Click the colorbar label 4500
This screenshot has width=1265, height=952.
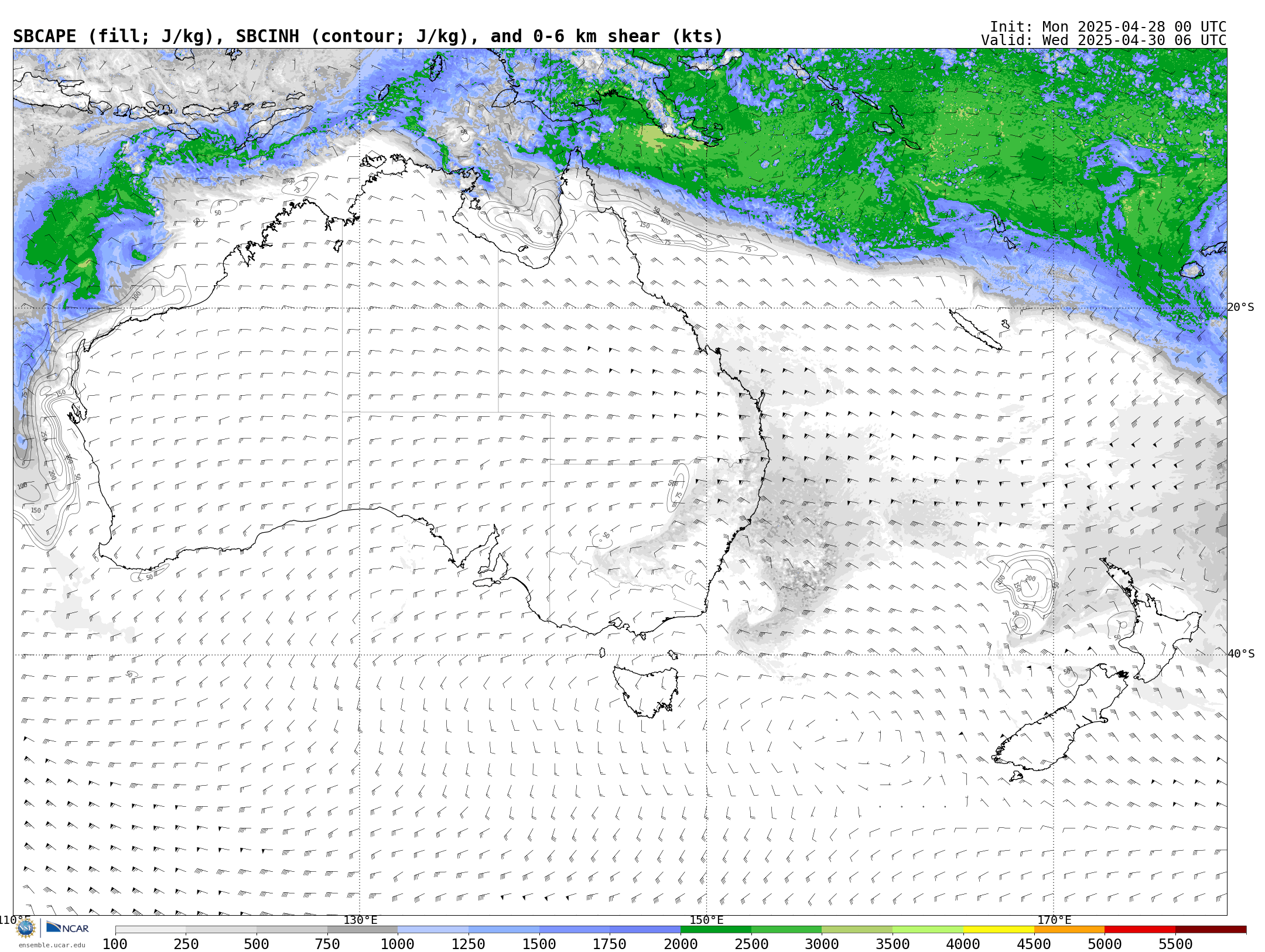click(1034, 944)
